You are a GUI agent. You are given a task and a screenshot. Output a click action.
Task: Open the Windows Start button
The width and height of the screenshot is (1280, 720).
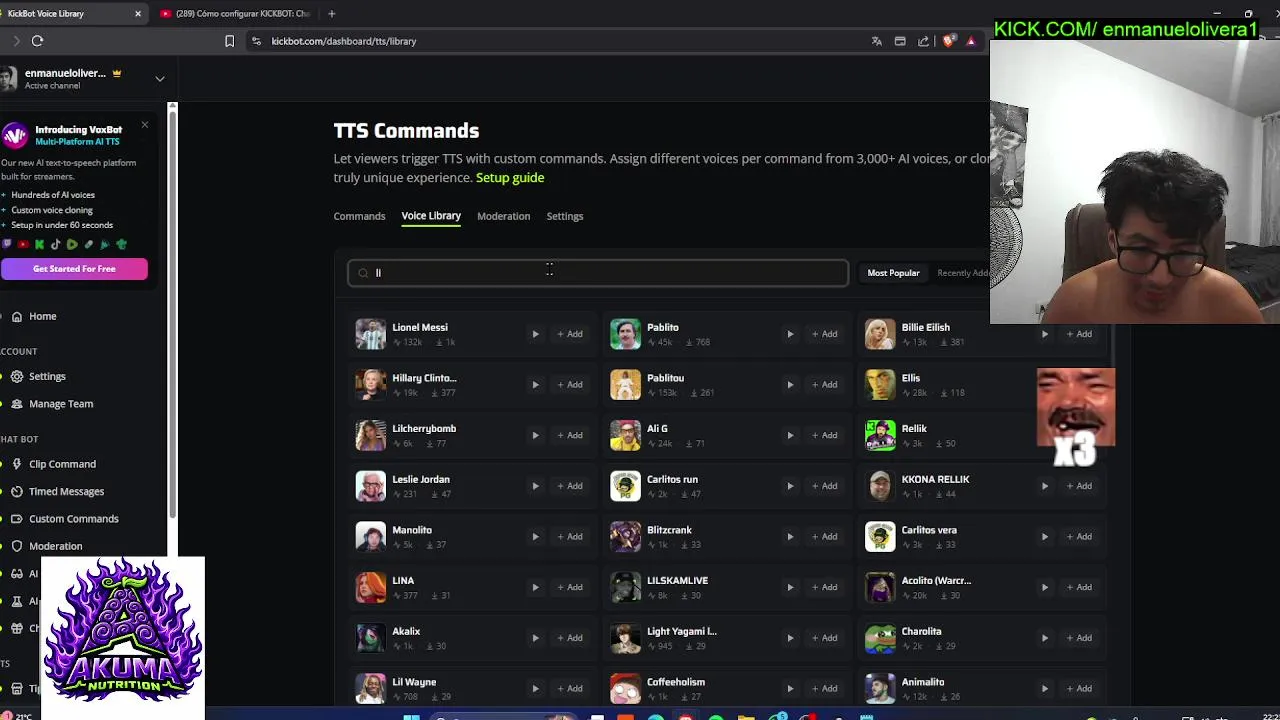tap(410, 716)
